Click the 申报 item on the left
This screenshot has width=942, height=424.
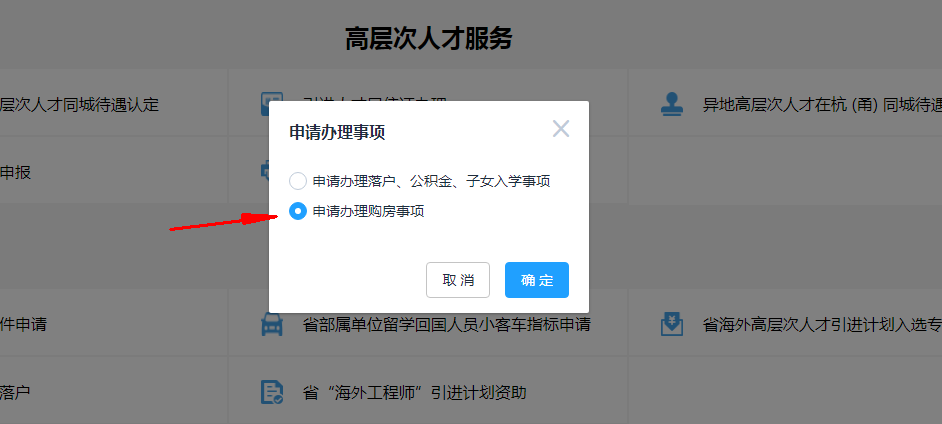pyautogui.click(x=16, y=172)
